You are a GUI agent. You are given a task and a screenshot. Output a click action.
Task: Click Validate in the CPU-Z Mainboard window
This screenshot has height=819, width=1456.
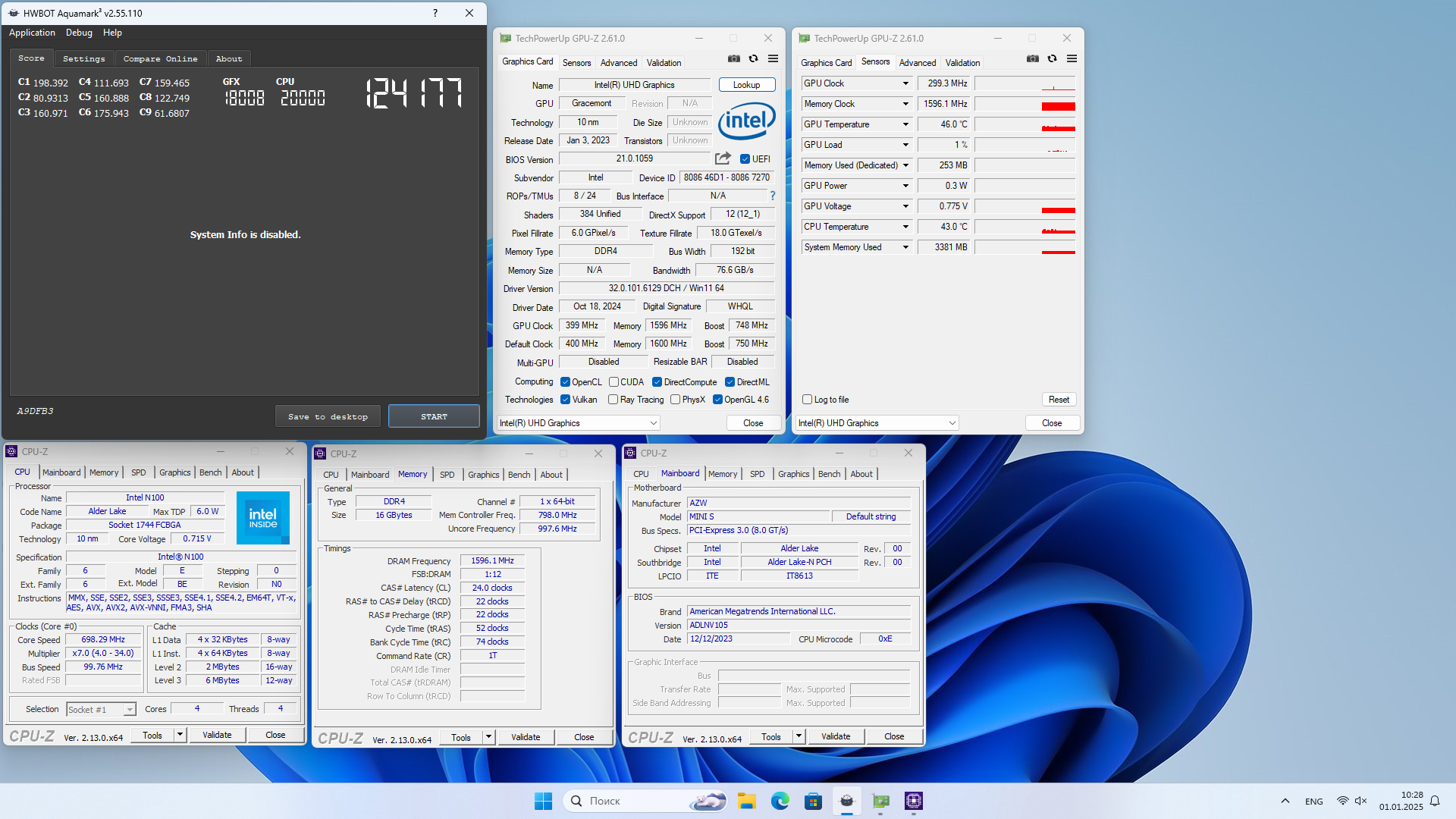click(x=836, y=736)
